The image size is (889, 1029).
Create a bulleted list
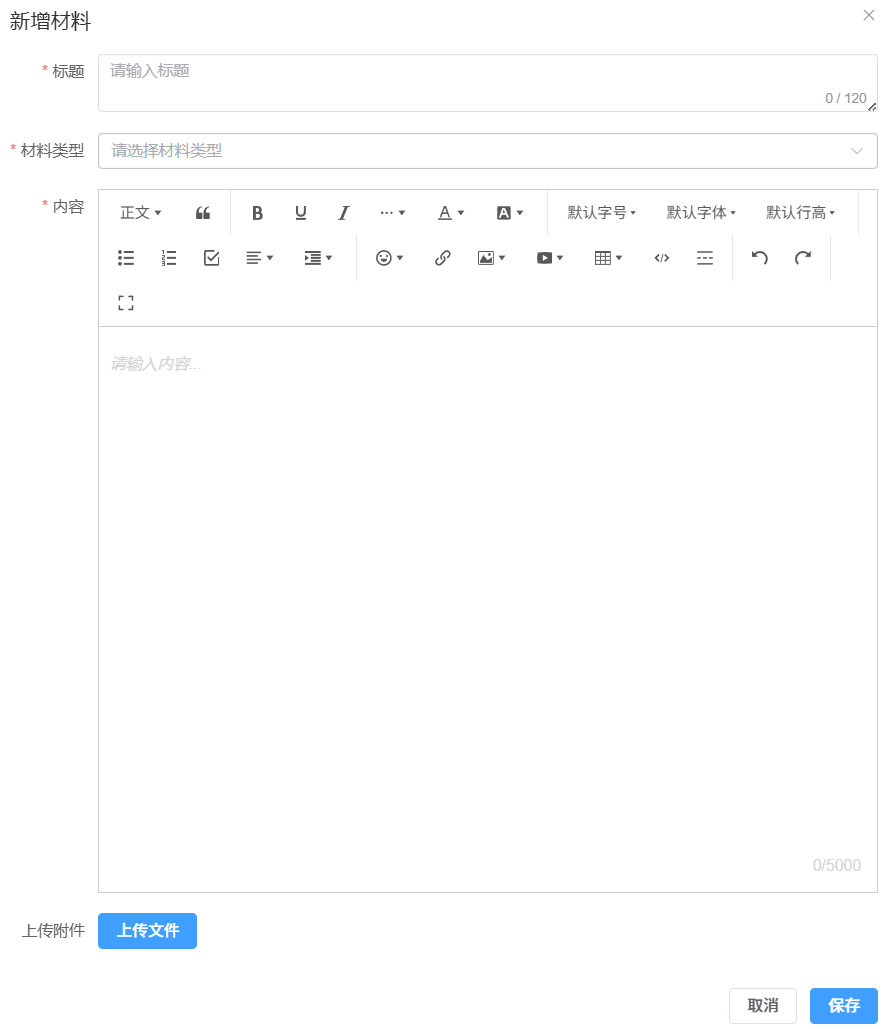pos(126,258)
